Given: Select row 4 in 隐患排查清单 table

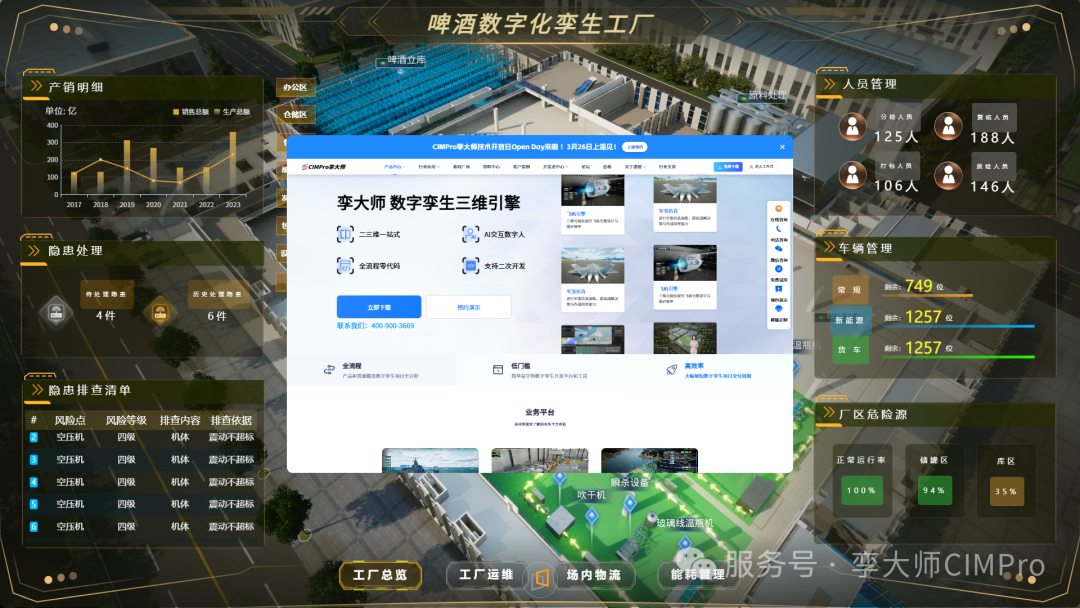Looking at the screenshot, I should pyautogui.click(x=143, y=482).
